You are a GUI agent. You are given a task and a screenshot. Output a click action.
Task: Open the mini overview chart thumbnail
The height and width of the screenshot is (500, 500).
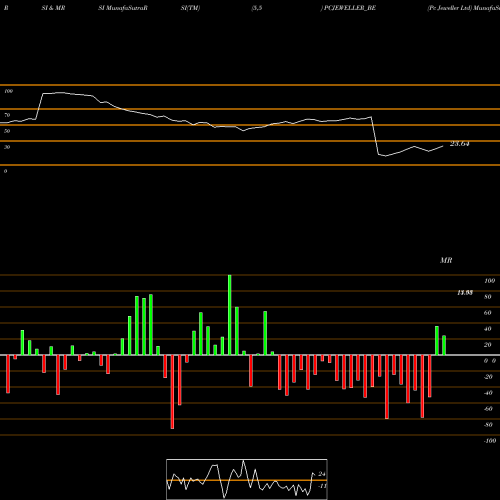point(247,479)
